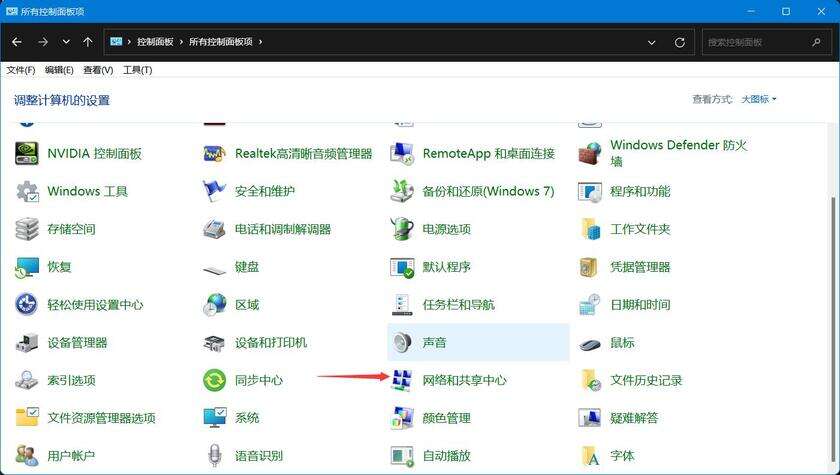Open the 声音 speaker icon
The image size is (840, 475).
(x=402, y=342)
